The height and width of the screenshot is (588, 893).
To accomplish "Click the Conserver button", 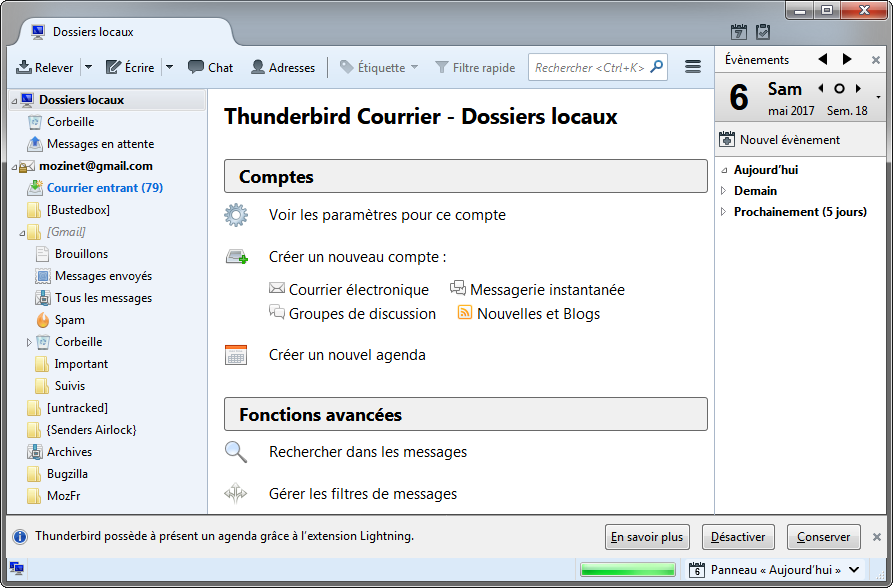I will pyautogui.click(x=824, y=537).
